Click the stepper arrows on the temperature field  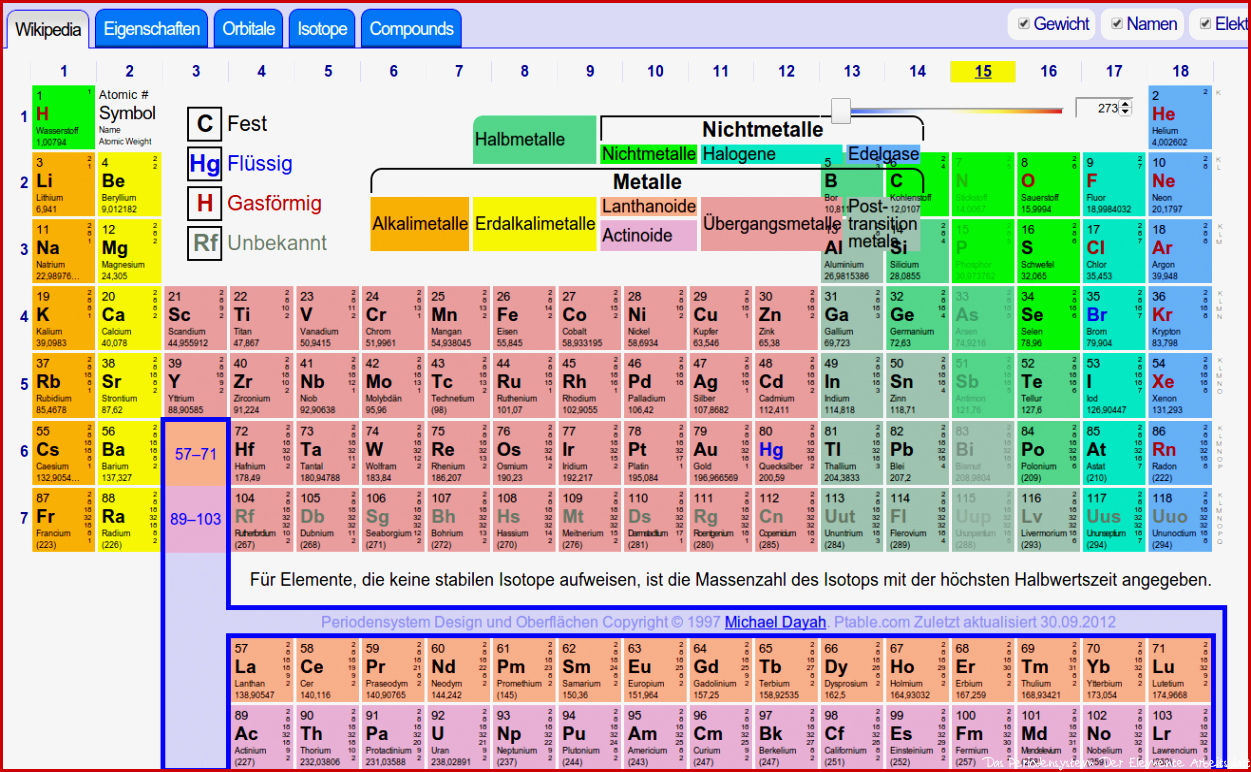coord(1126,108)
